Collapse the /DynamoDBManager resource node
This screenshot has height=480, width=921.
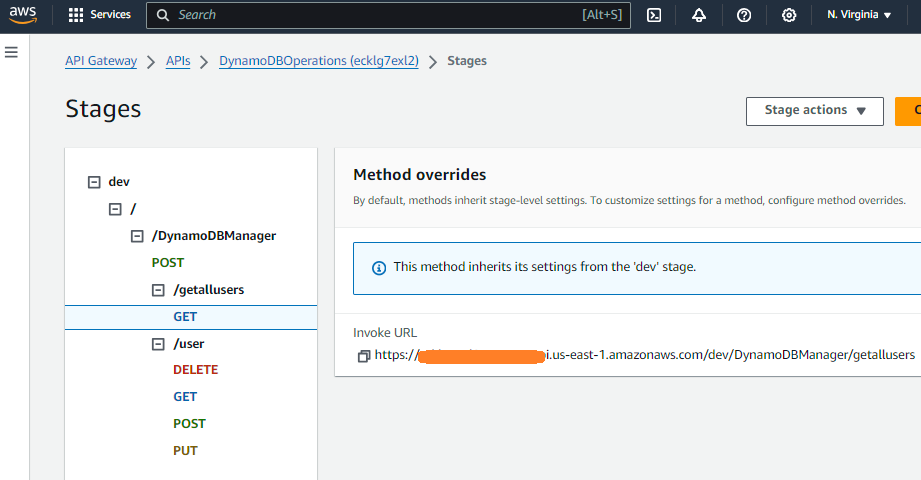tap(137, 236)
